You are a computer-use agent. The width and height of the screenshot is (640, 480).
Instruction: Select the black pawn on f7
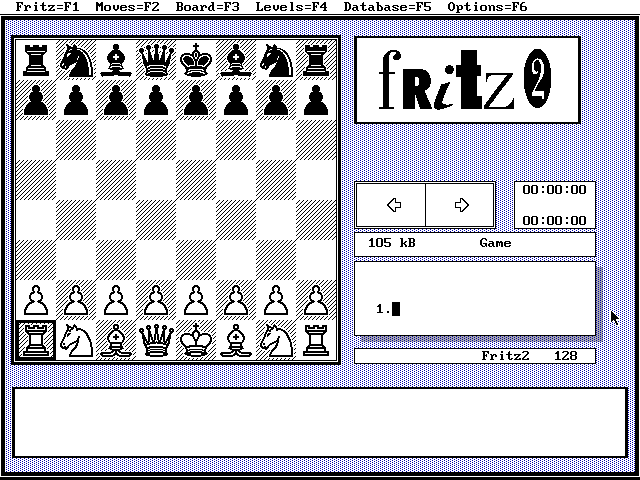[x=236, y=100]
